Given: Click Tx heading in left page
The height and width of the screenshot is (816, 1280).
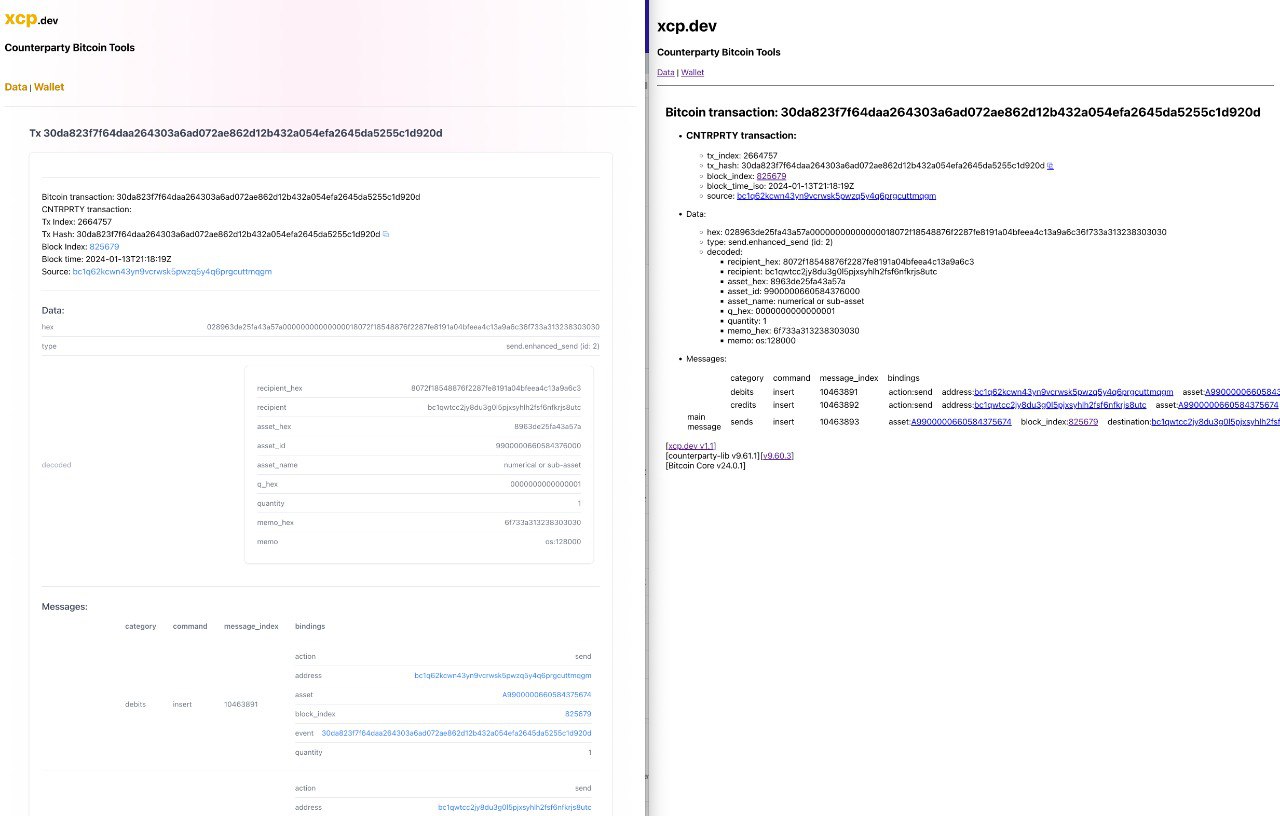Looking at the screenshot, I should click(236, 132).
